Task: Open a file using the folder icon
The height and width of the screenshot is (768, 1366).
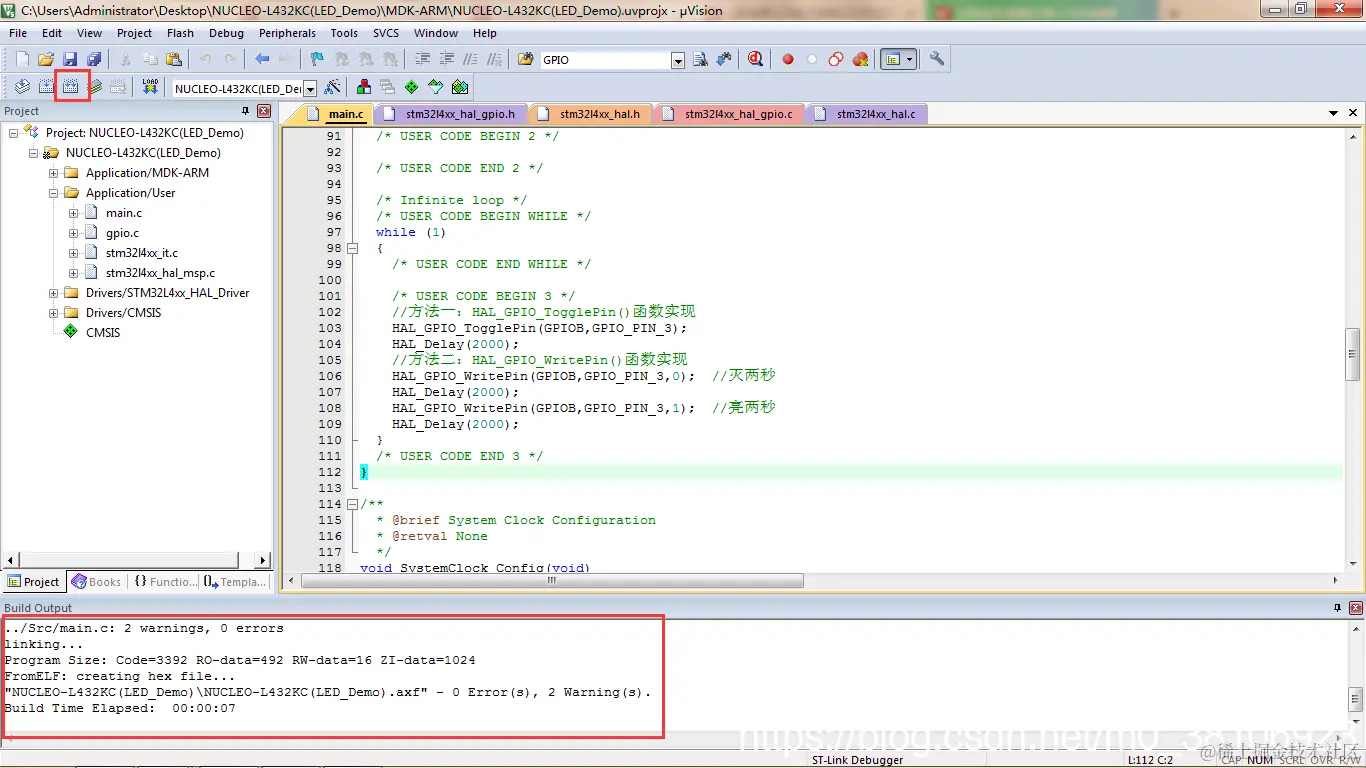Action: pyautogui.click(x=46, y=60)
